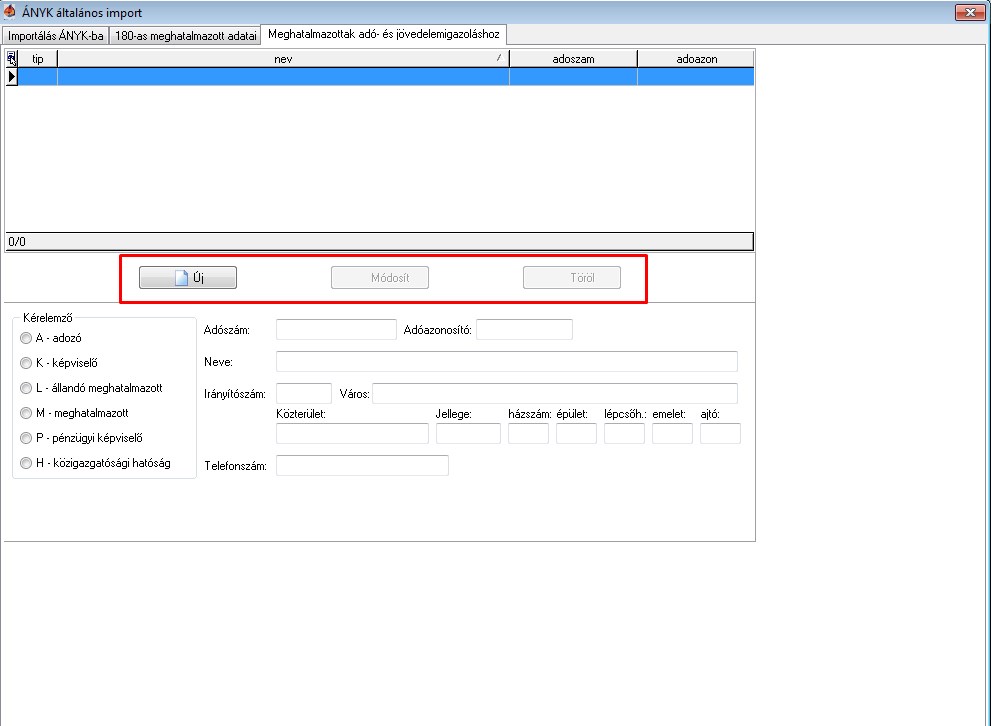Click the adoazon column header

tap(696, 59)
